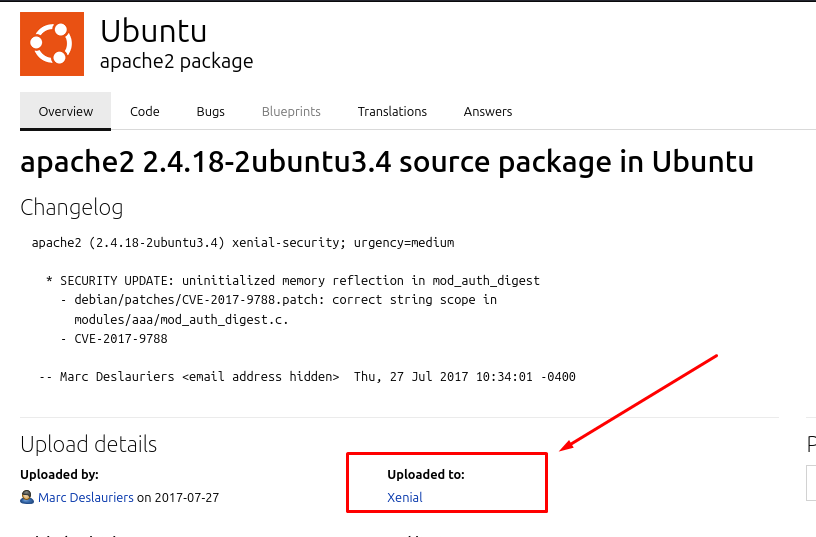Switch to the Answers tab
Image resolution: width=816 pixels, height=537 pixels.
click(488, 112)
